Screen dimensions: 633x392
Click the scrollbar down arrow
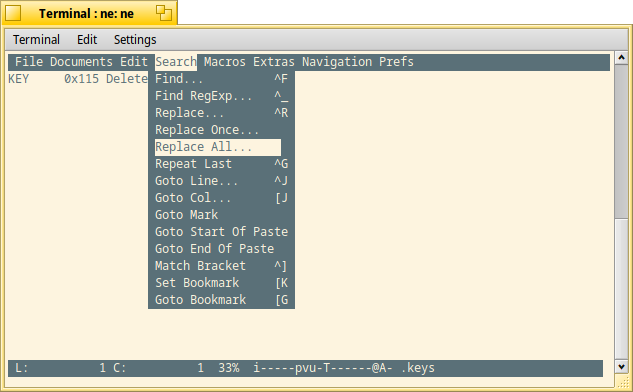click(621, 367)
